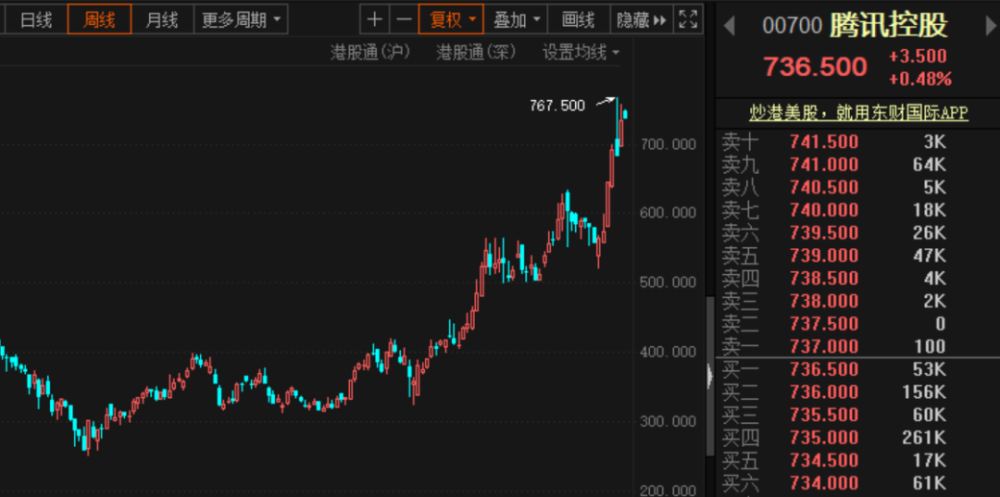1000x497 pixels.
Task: Open 叠加 overlay dropdown
Action: 515,19
